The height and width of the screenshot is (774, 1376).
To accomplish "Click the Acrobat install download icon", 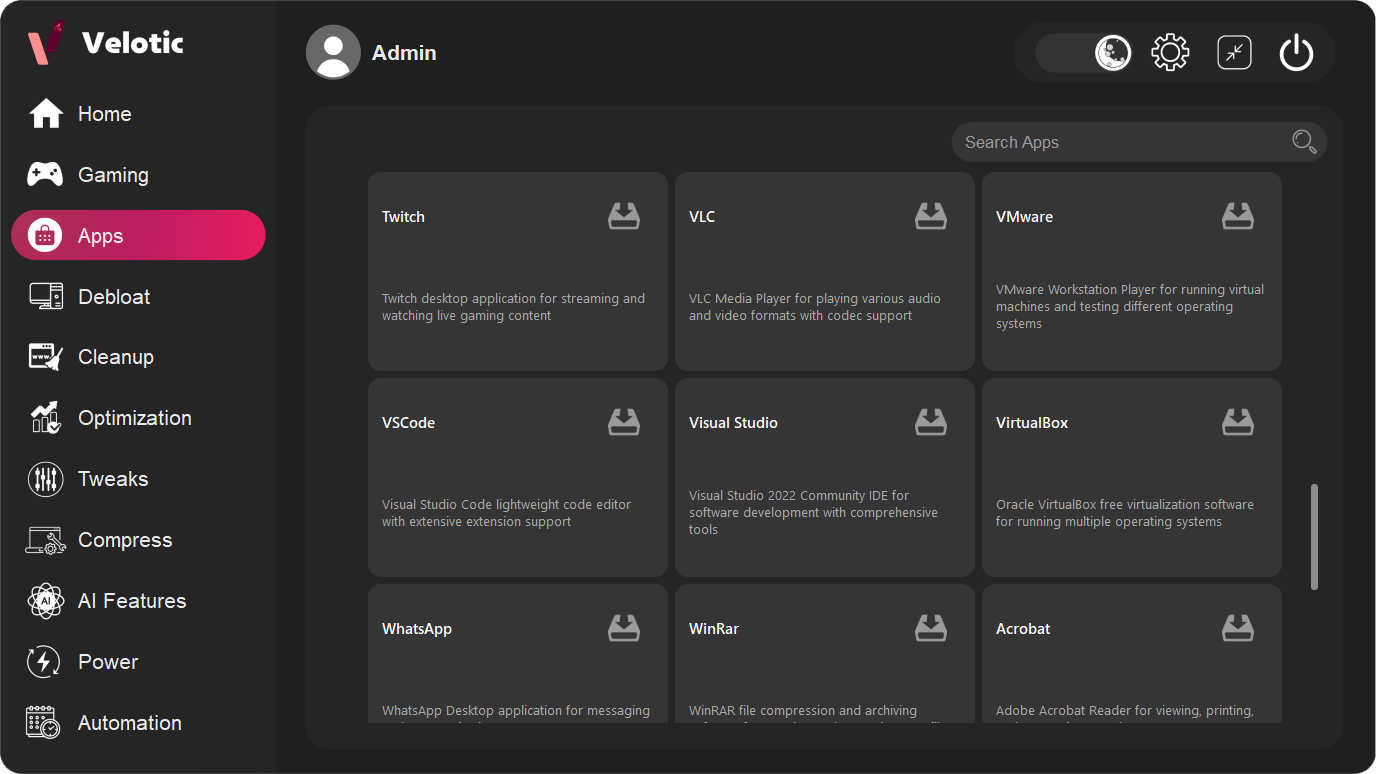I will click(x=1238, y=628).
